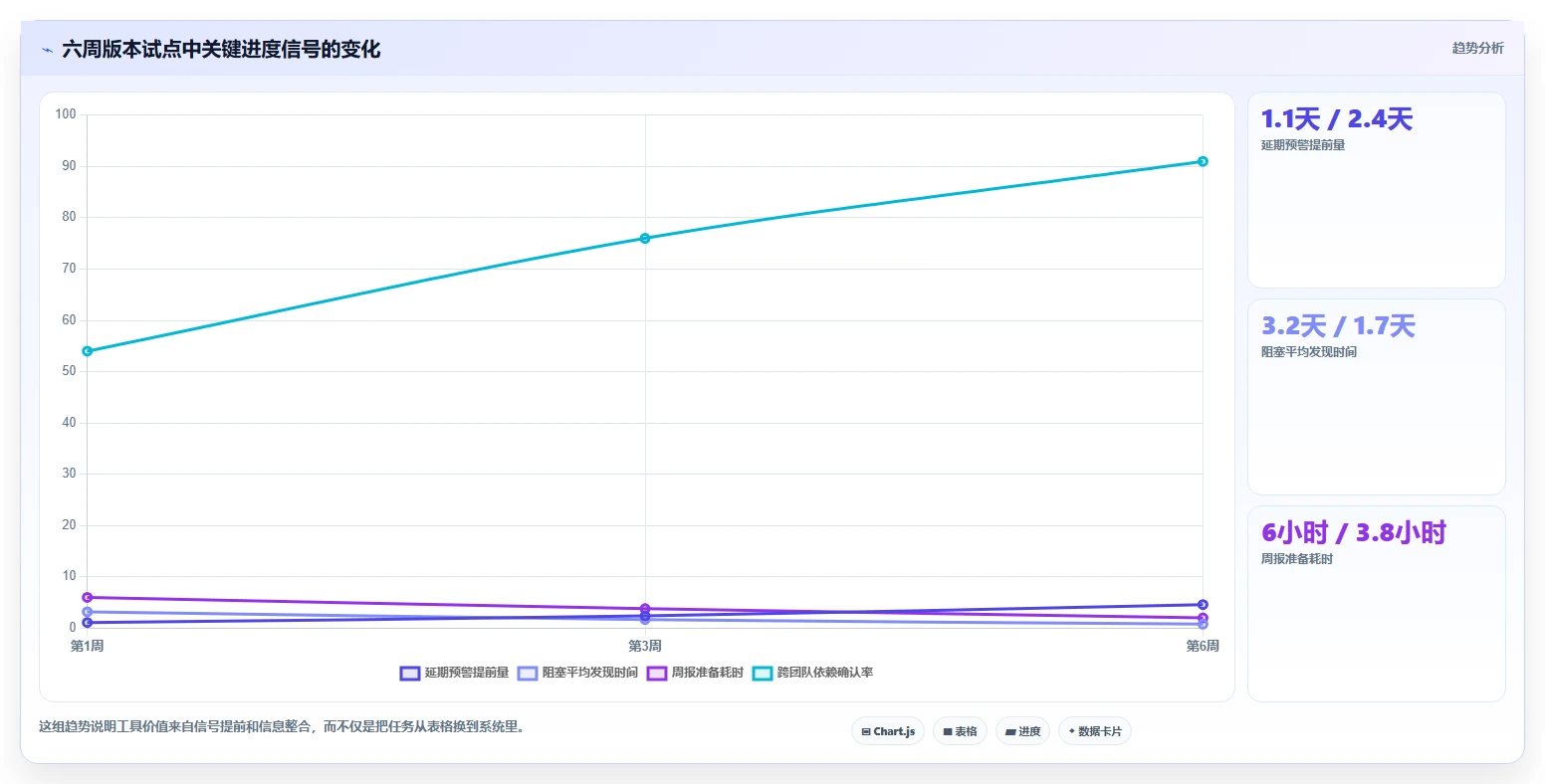Click the chart title 六周版本试点中关键进度信号的变化

[x=221, y=50]
